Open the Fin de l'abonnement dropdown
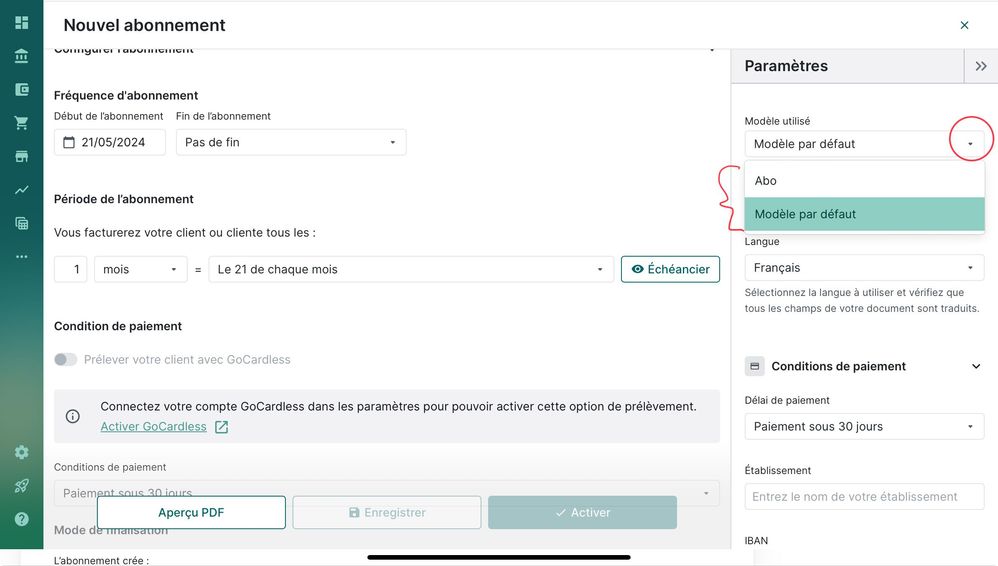Screen dimensions: 998x566 coord(291,142)
